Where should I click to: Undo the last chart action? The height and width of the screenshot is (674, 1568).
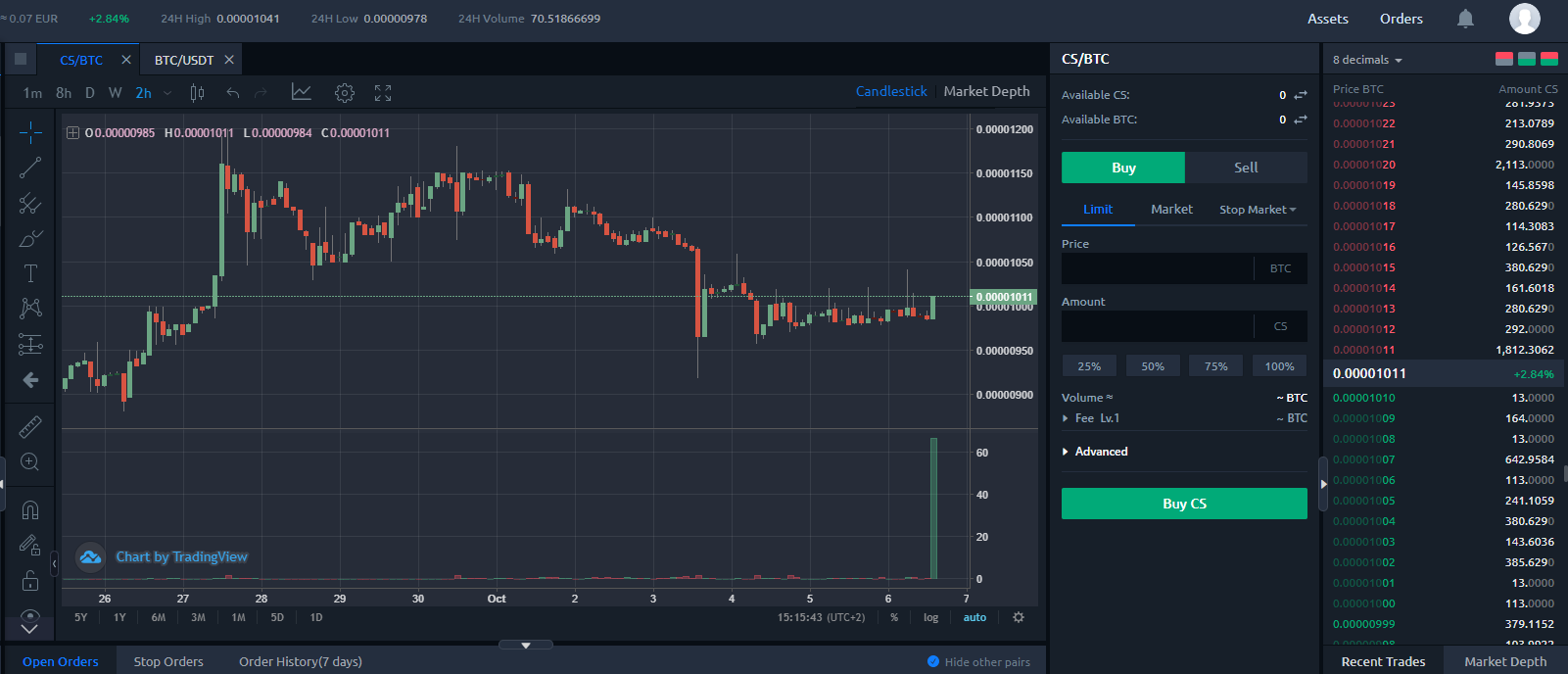[233, 93]
